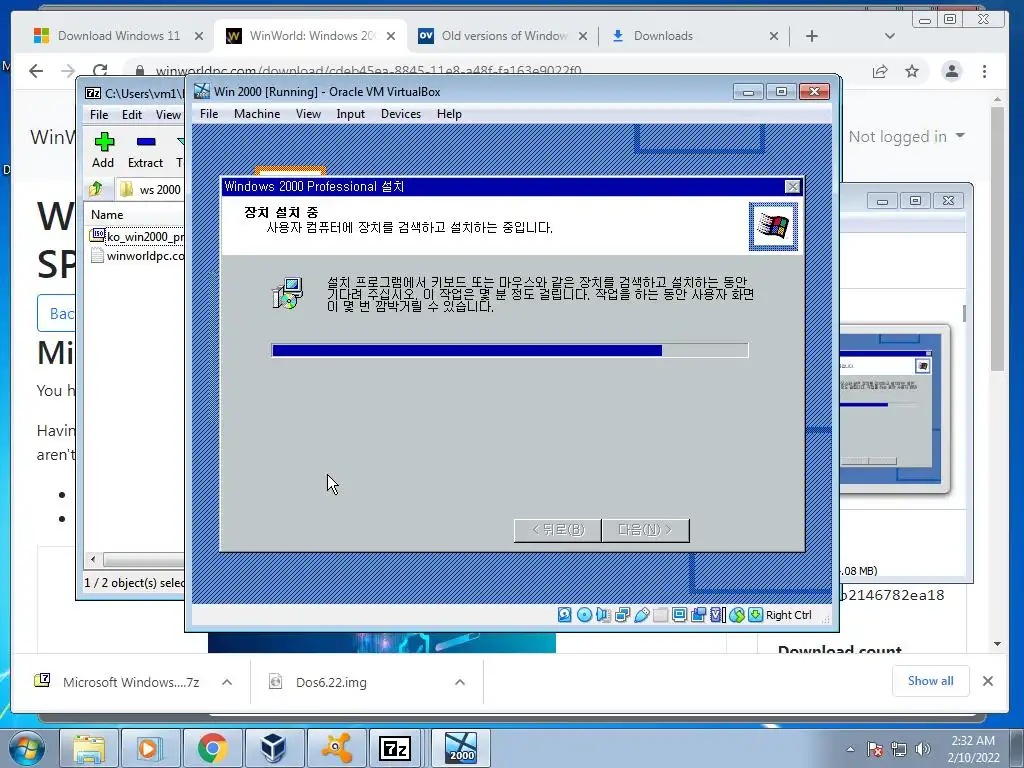Image resolution: width=1024 pixels, height=768 pixels.
Task: Switch to 7-Zip in the taskbar
Action: point(396,748)
